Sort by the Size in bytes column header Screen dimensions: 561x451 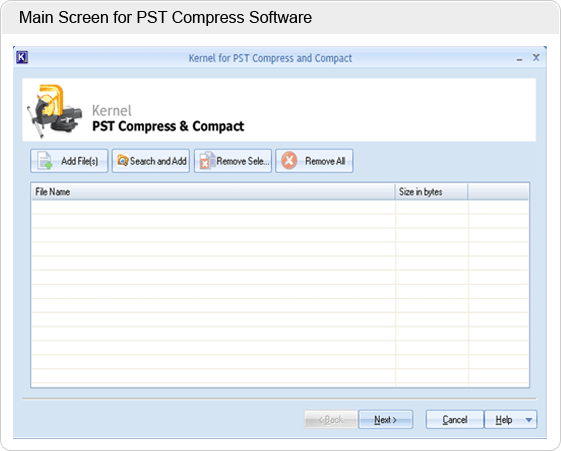point(431,192)
